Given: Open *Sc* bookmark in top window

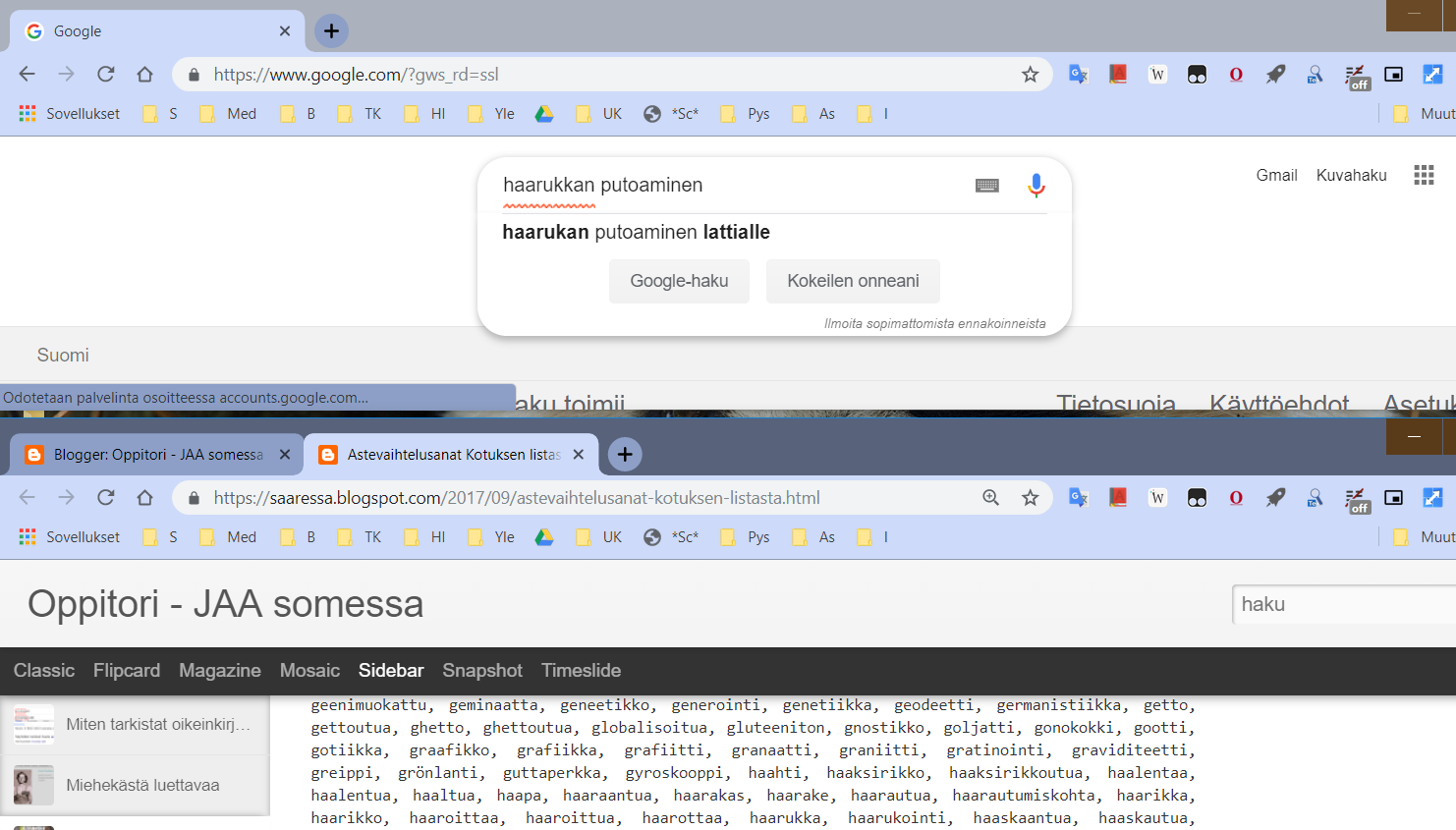Looking at the screenshot, I should pos(671,114).
